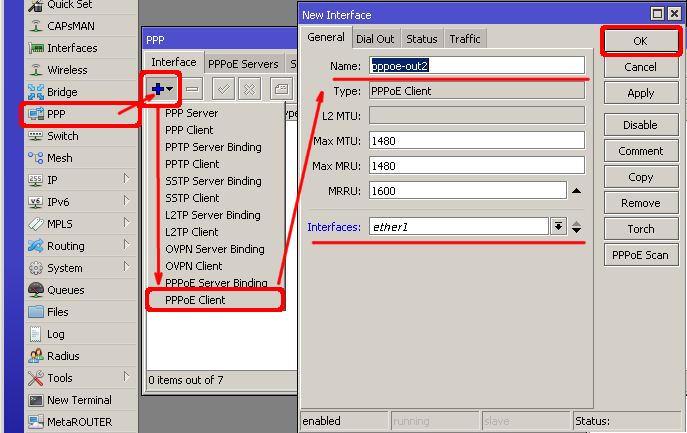Expand the Routing submenu arrow
Viewport: 687px width, 433px height.
coord(127,246)
